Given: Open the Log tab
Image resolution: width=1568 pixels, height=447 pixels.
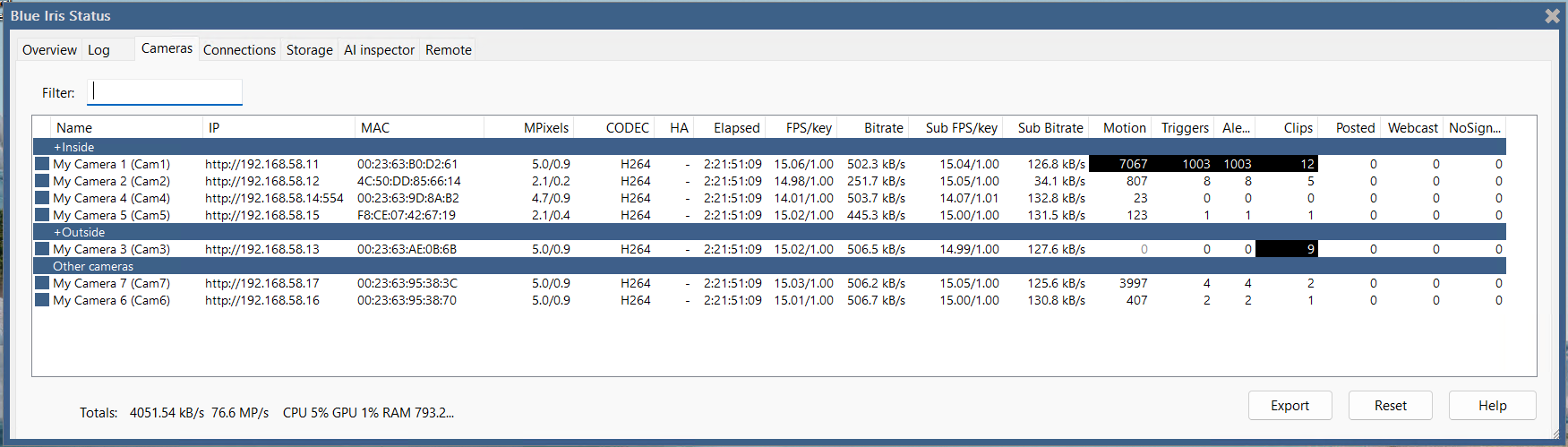Looking at the screenshot, I should click(x=99, y=50).
